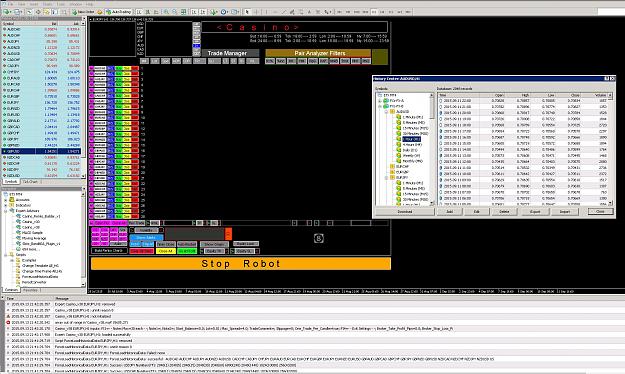The image size is (625, 374).
Task: Collapse the EURJPY node in History Center
Action: coord(386,177)
